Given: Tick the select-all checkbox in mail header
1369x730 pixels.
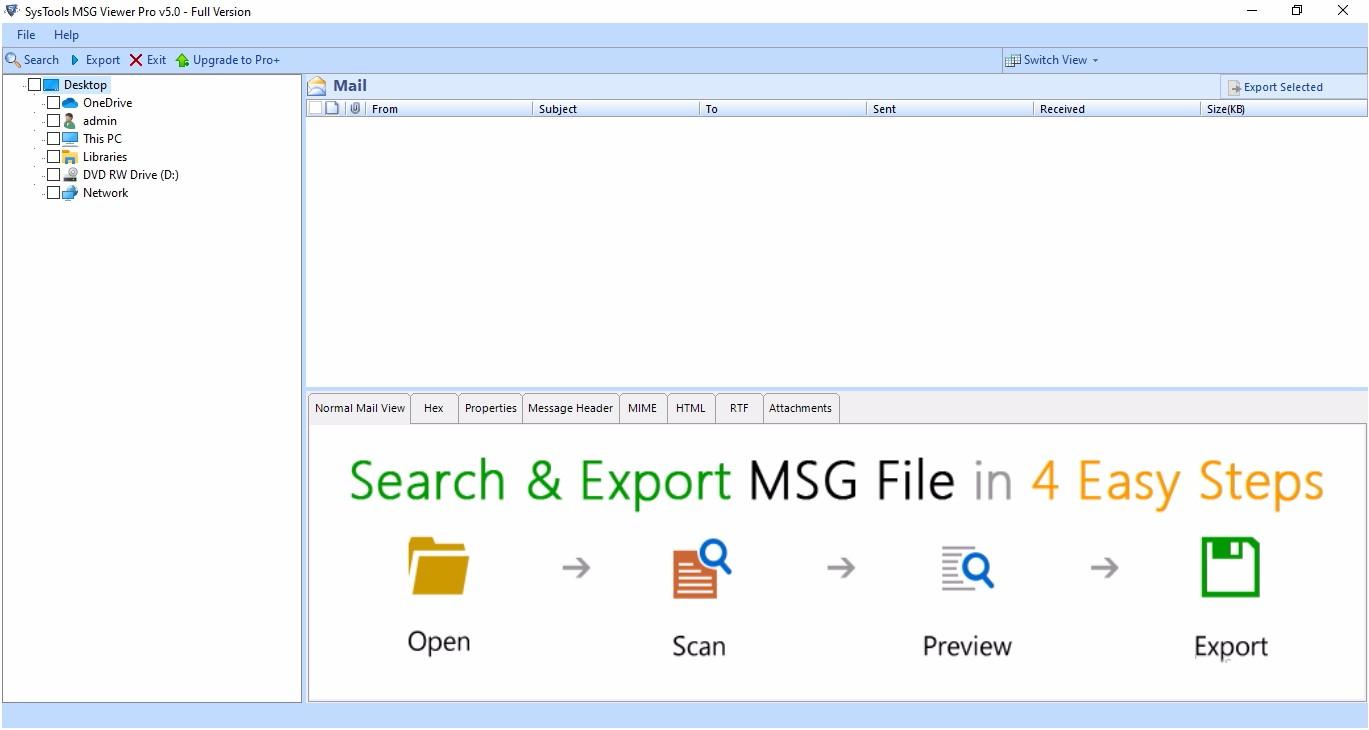Looking at the screenshot, I should (316, 108).
